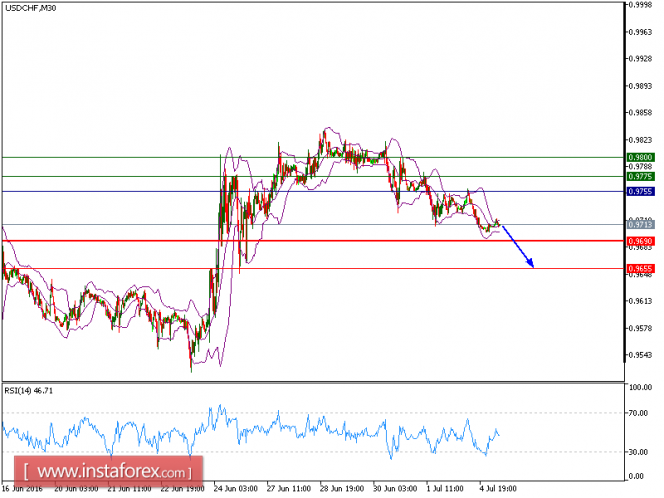This screenshot has width=664, height=498.
Task: Click the 0.9963 price axis value
Action: (x=640, y=32)
